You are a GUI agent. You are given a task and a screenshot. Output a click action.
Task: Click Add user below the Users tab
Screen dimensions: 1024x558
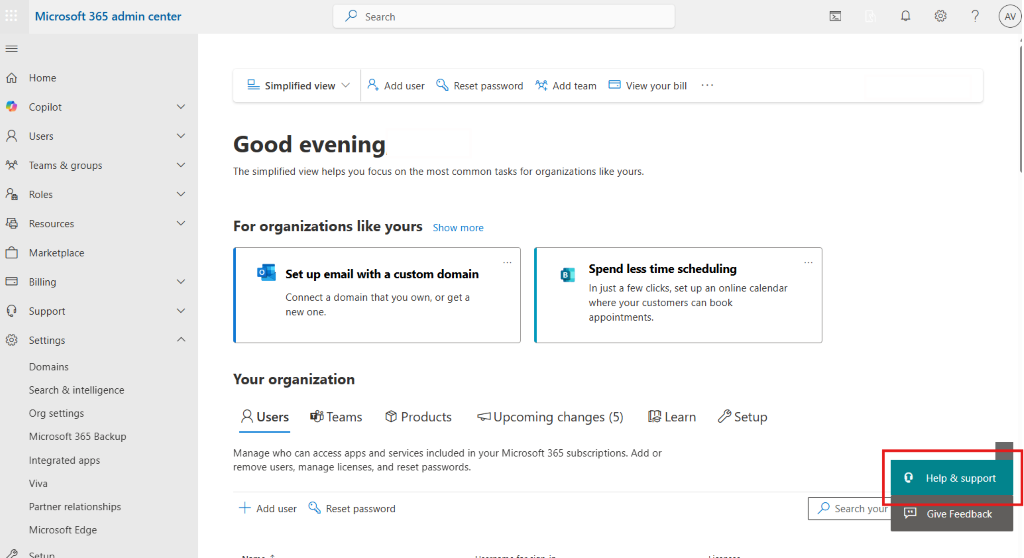pos(268,508)
